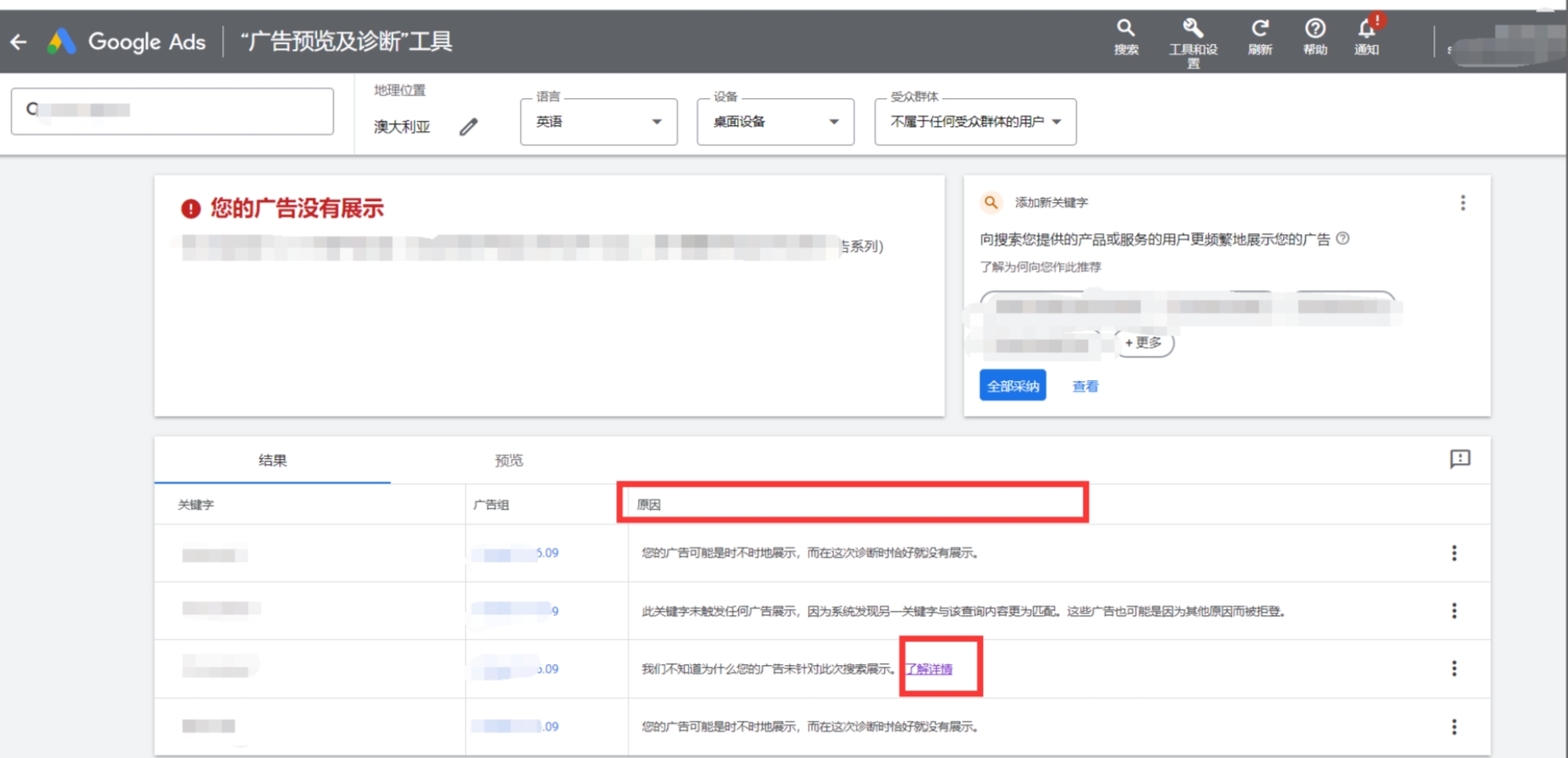Edit location with the pencil icon

(469, 127)
